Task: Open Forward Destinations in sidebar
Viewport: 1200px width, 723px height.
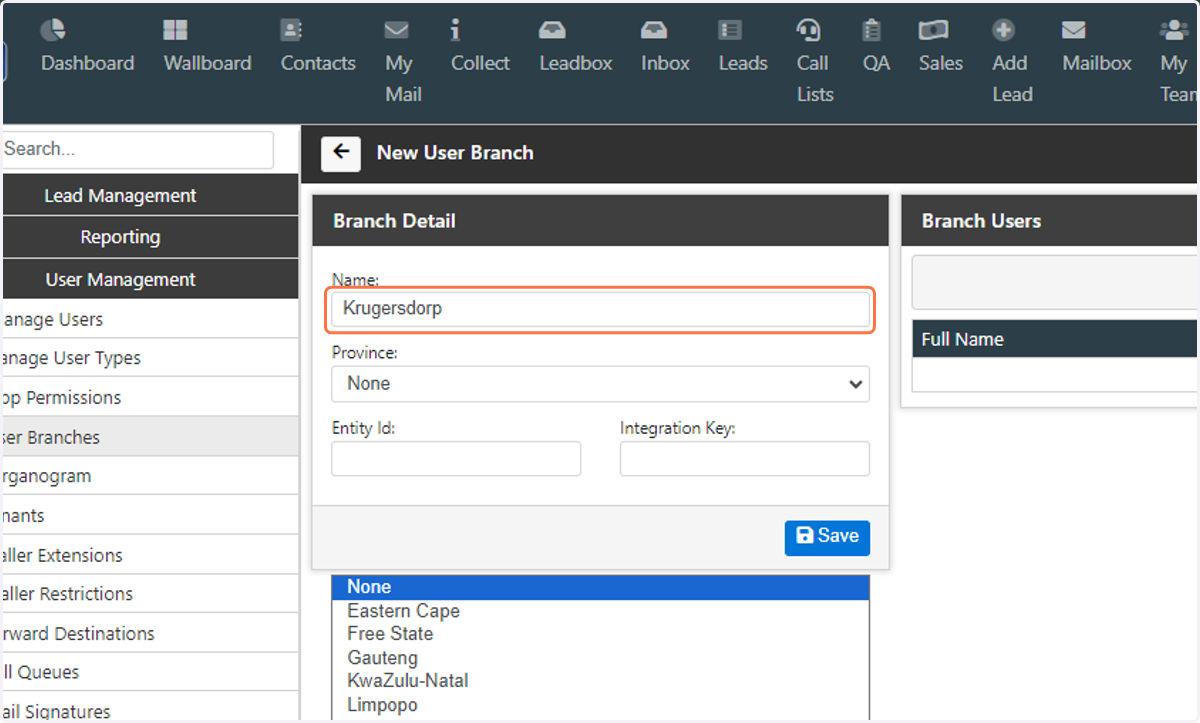Action: point(150,634)
